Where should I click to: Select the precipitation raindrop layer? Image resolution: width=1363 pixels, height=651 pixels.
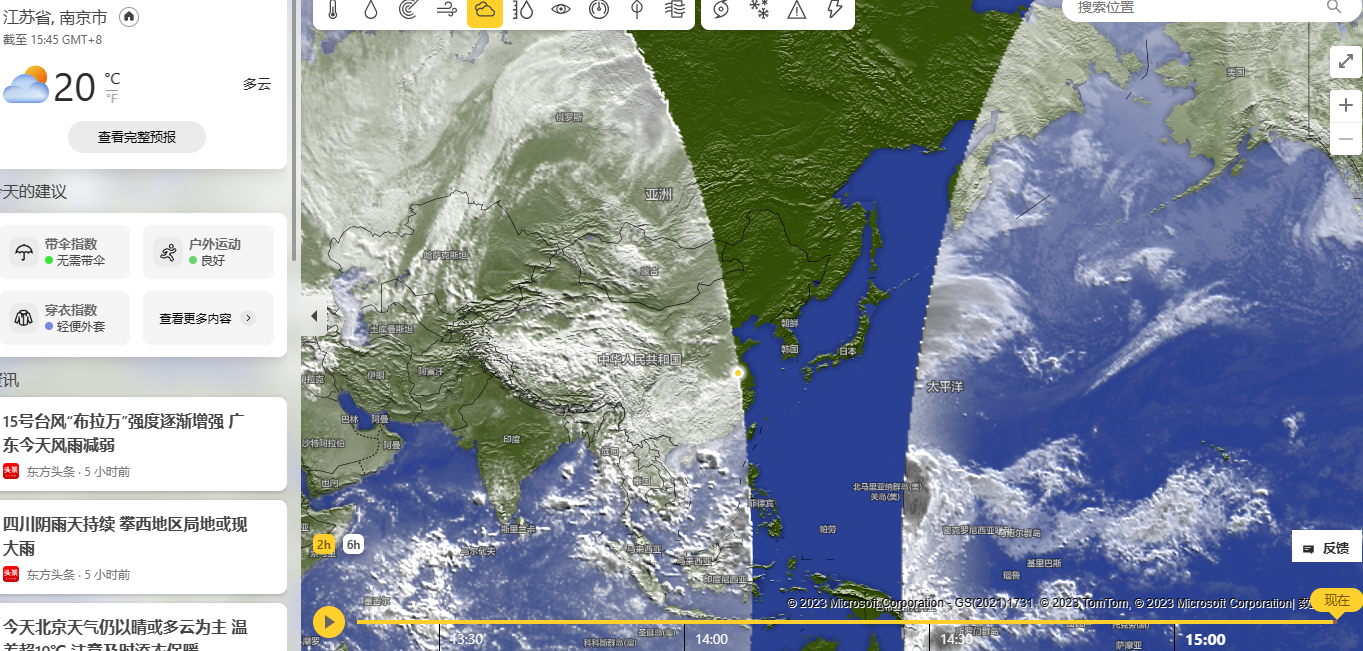tap(371, 10)
